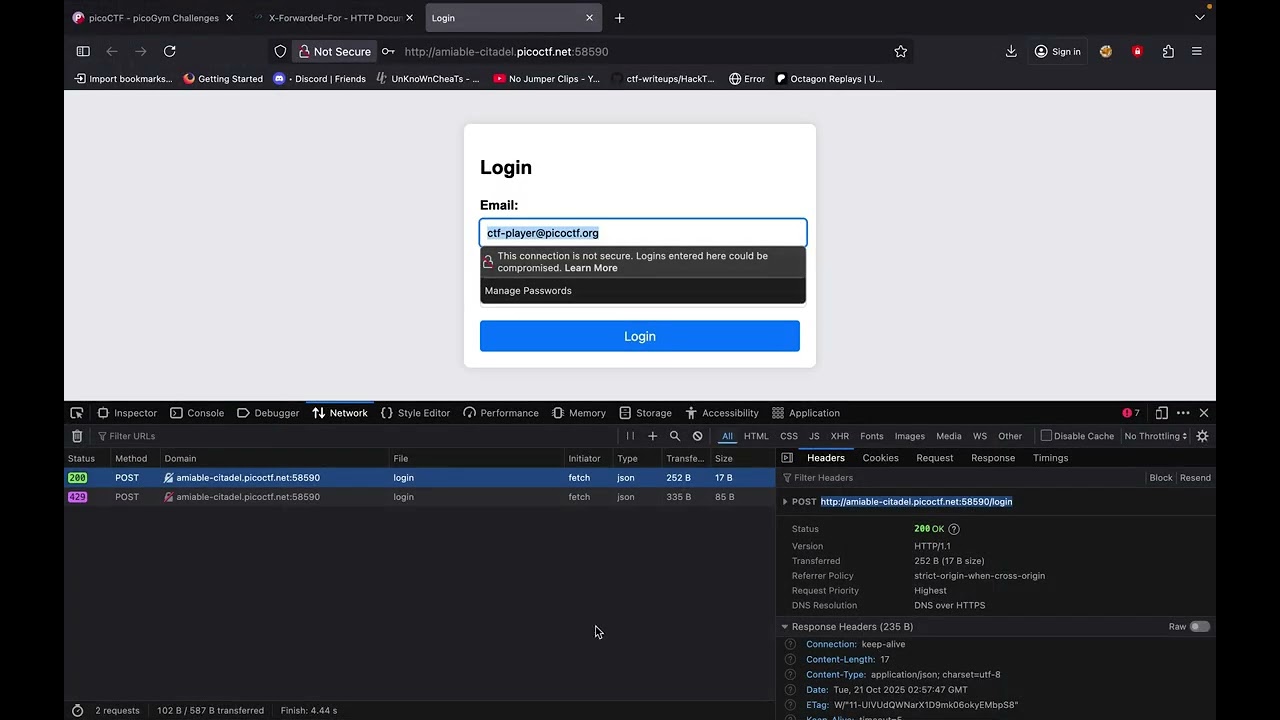The width and height of the screenshot is (1280, 720).
Task: Bookmark this page with the star
Action: (x=901, y=51)
